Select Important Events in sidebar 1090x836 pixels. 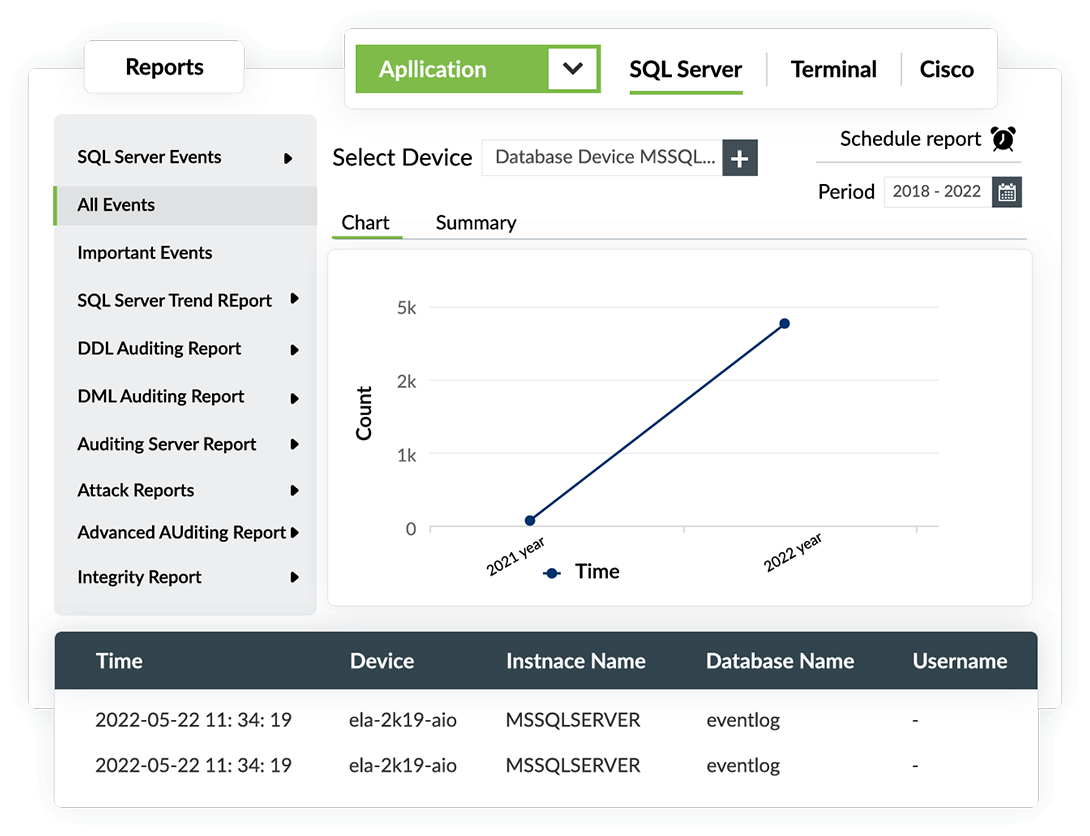click(145, 253)
